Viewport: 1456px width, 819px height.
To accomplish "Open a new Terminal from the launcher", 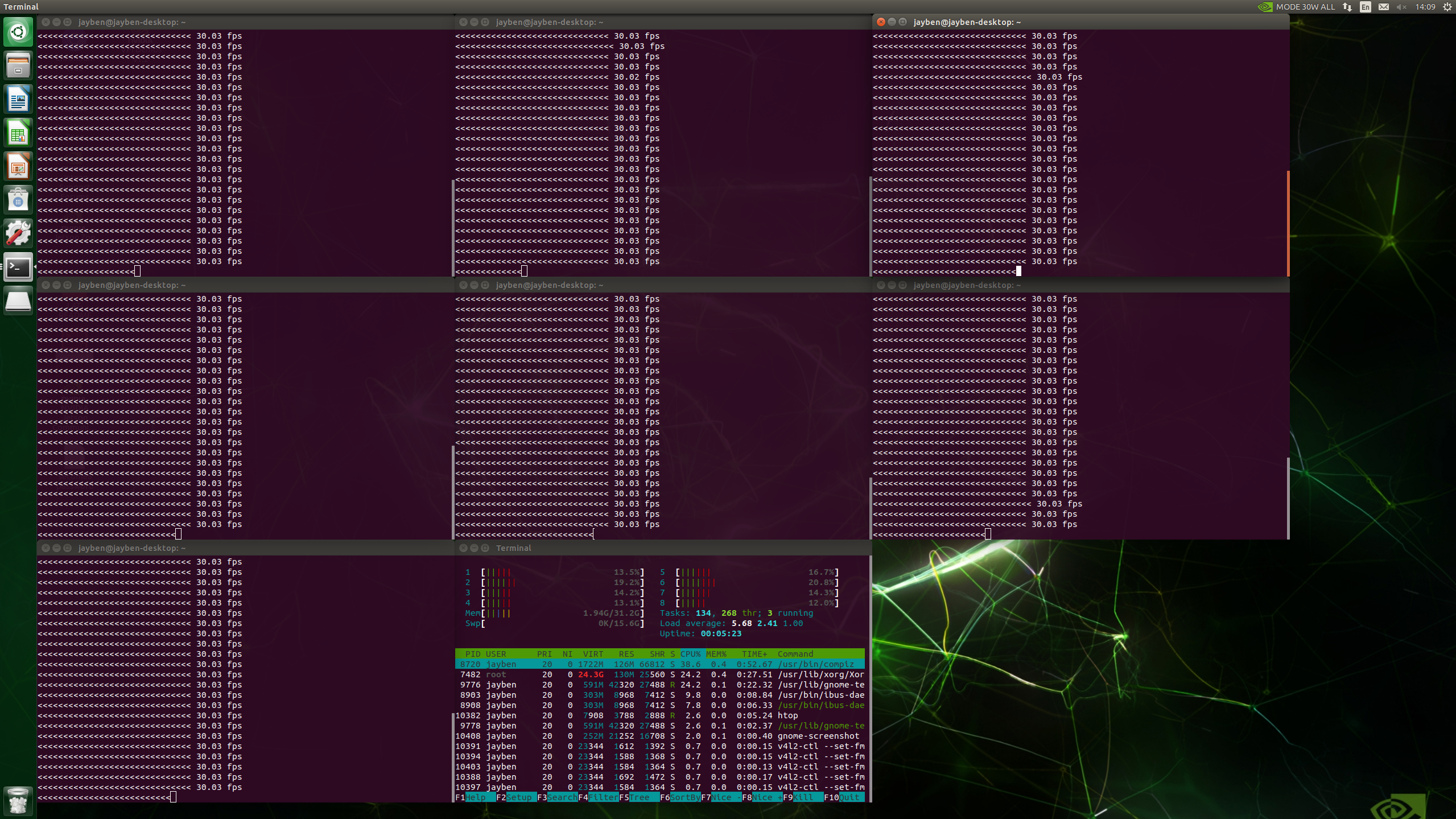I will coord(19,267).
